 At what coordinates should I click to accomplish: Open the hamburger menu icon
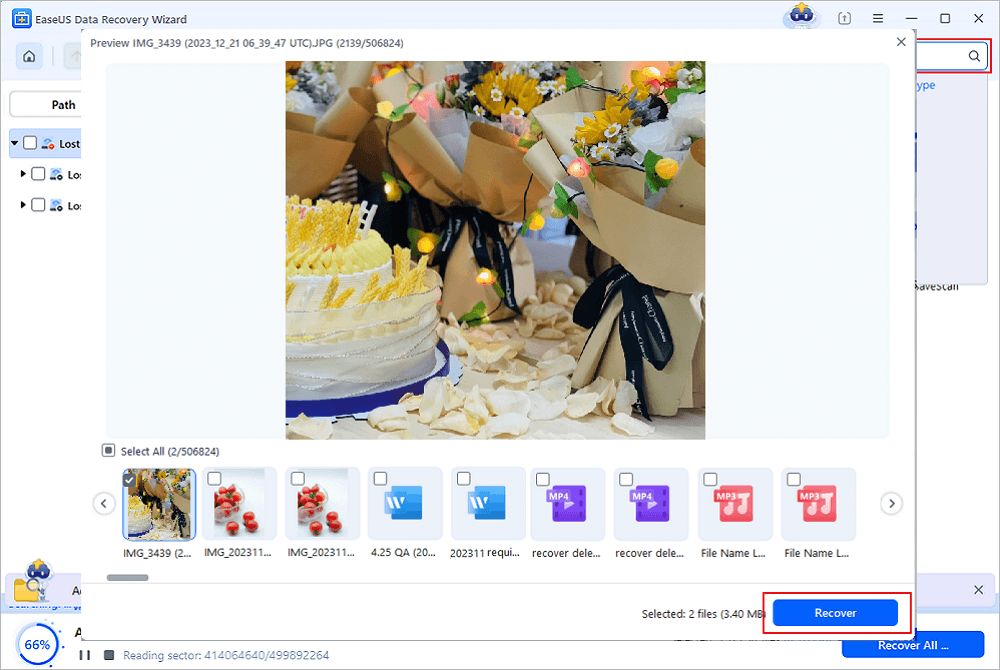click(x=878, y=18)
